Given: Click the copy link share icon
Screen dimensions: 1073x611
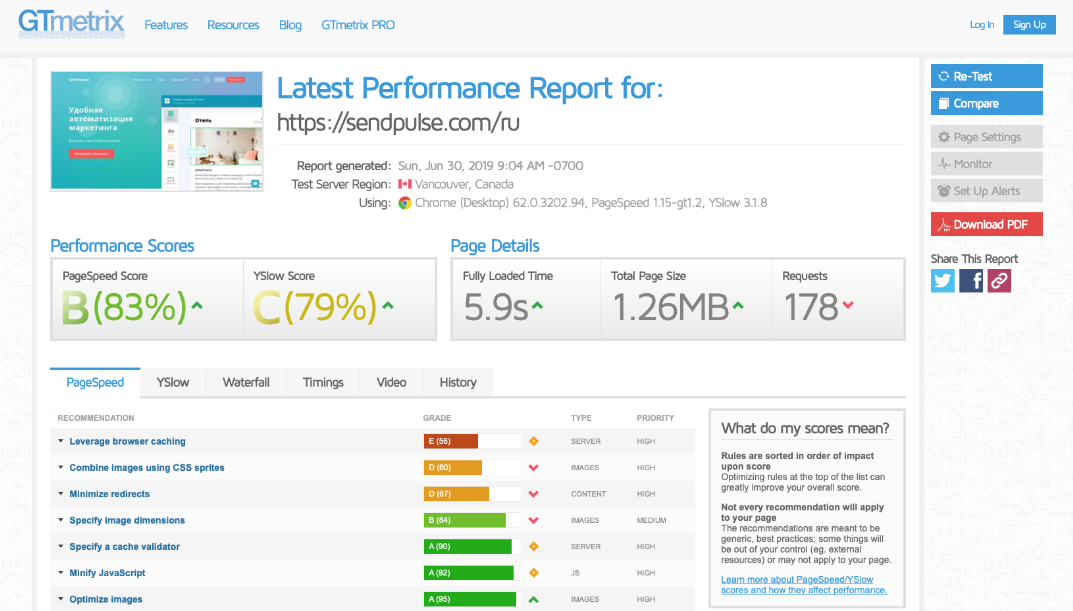Looking at the screenshot, I should [999, 281].
